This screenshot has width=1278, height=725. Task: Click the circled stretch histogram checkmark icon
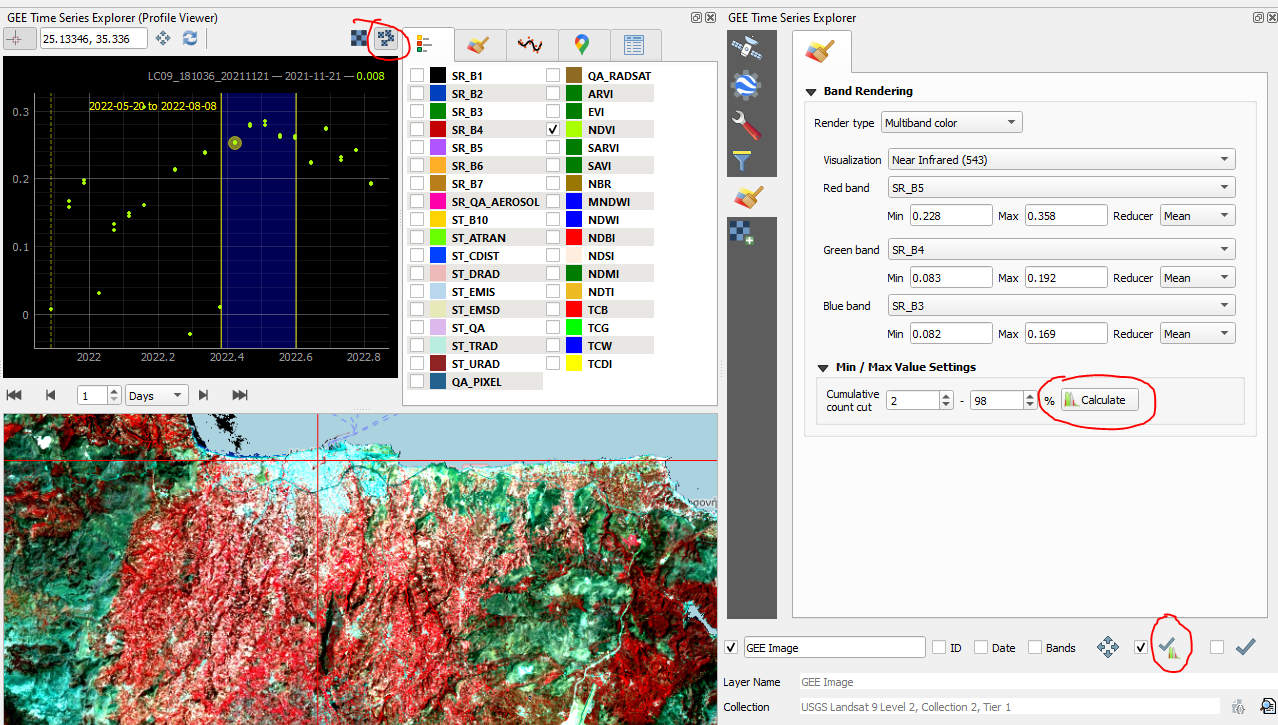pyautogui.click(x=1169, y=645)
